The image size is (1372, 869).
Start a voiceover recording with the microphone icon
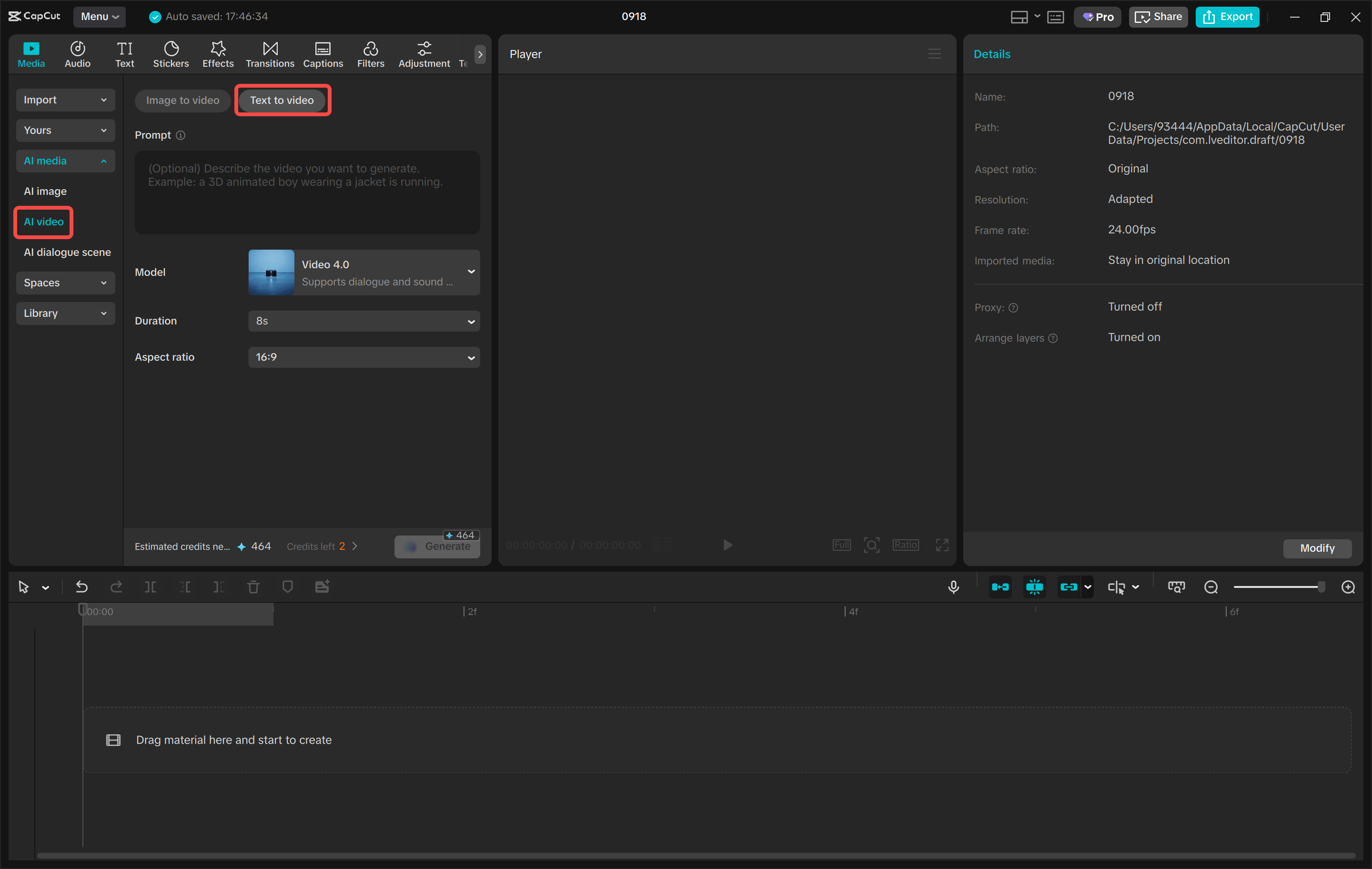(x=954, y=586)
